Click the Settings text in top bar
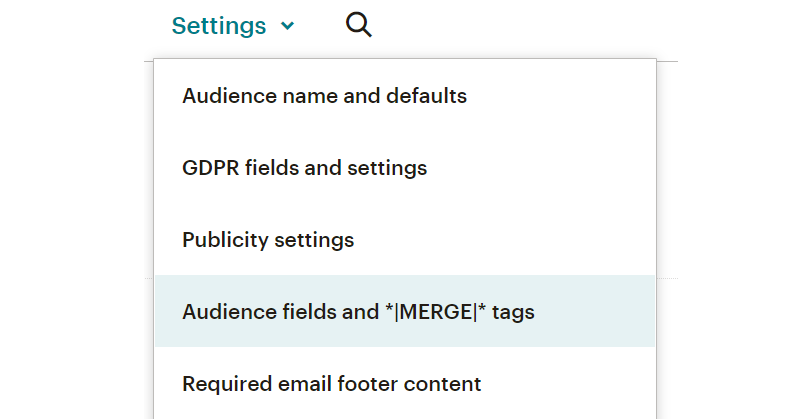This screenshot has height=419, width=806. point(219,26)
